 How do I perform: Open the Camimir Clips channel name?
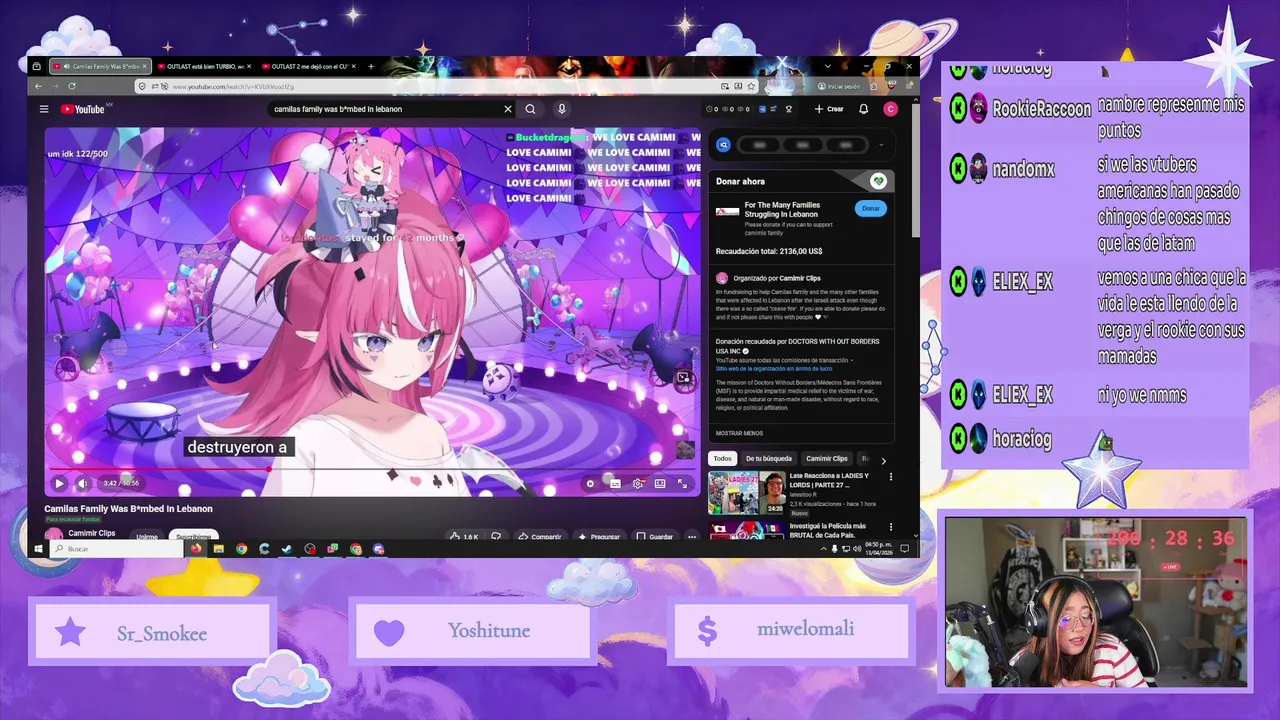91,533
